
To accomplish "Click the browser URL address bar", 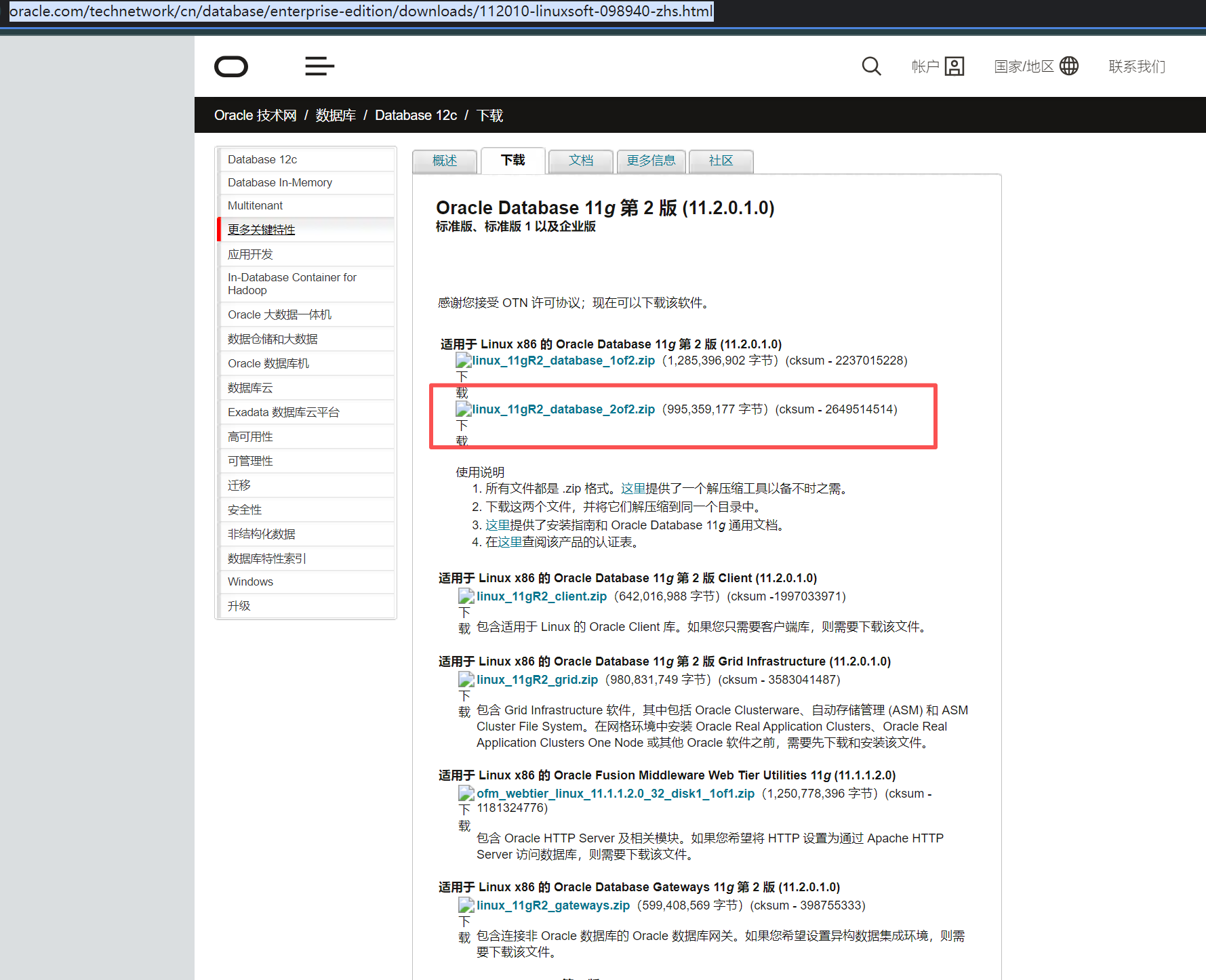I will click(x=361, y=12).
